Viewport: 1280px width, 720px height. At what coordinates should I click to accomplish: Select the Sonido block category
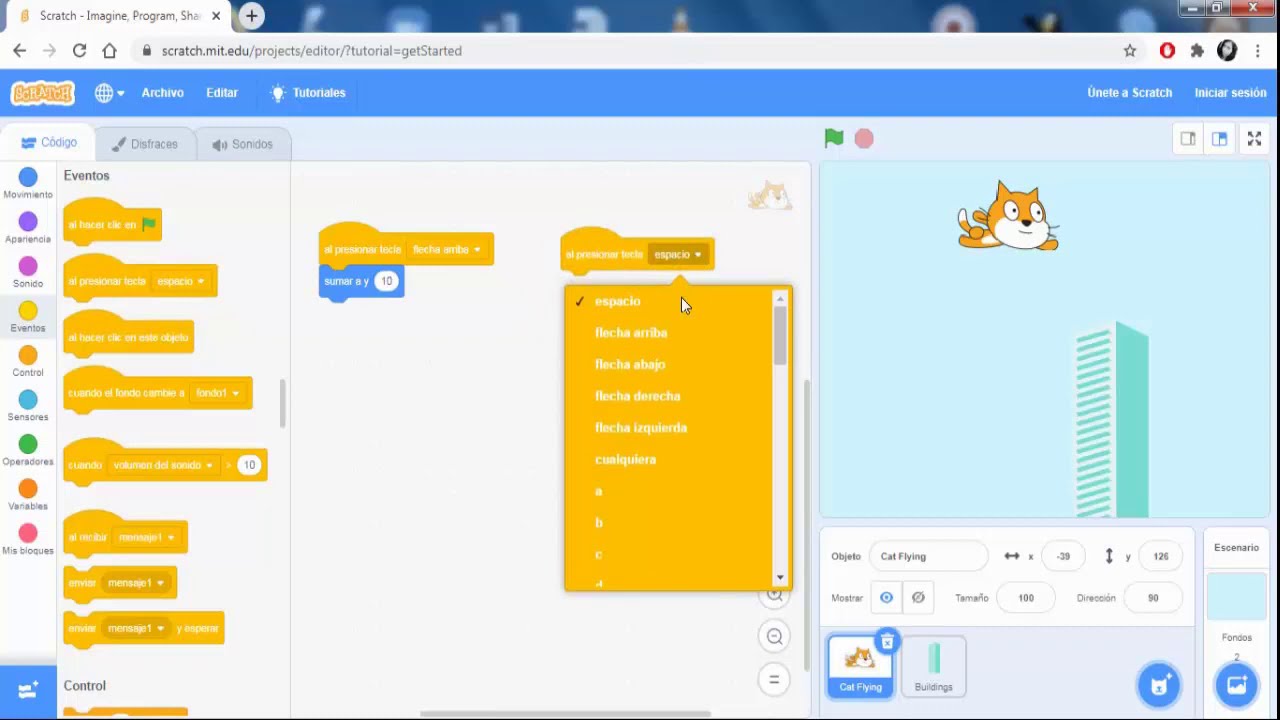[28, 272]
